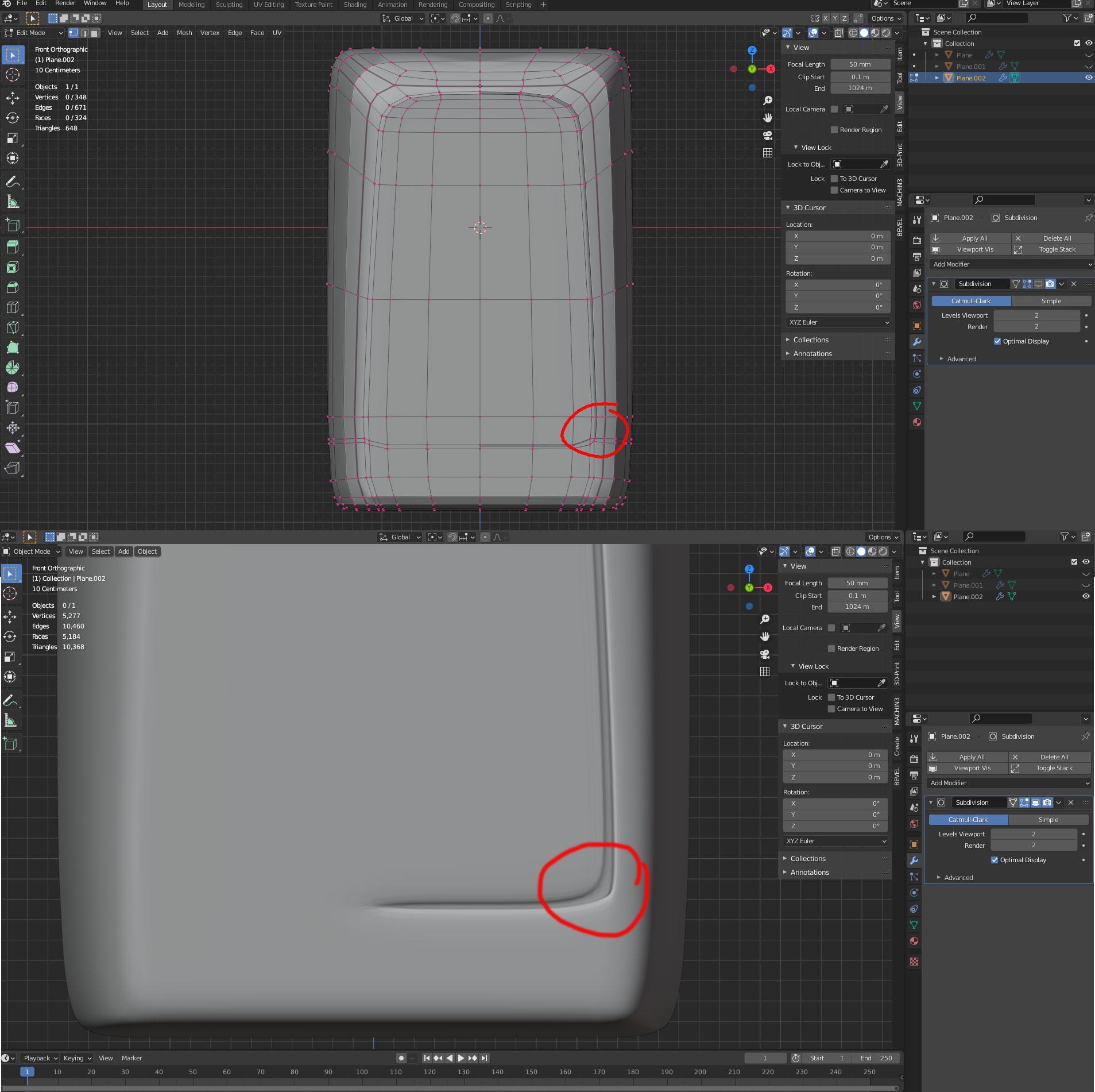Open Edit Mode dropdown
Screen dimensions: 1095x1092
coord(33,33)
